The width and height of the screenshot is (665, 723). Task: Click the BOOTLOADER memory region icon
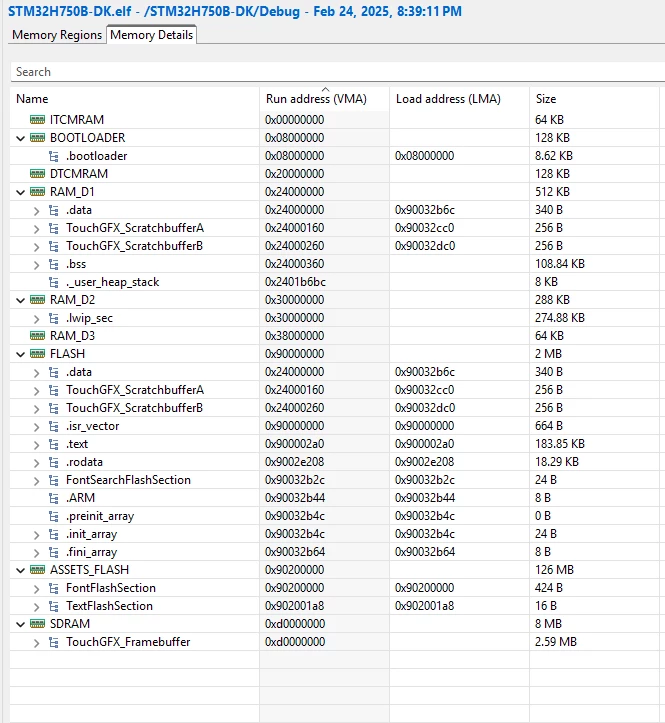click(x=37, y=138)
